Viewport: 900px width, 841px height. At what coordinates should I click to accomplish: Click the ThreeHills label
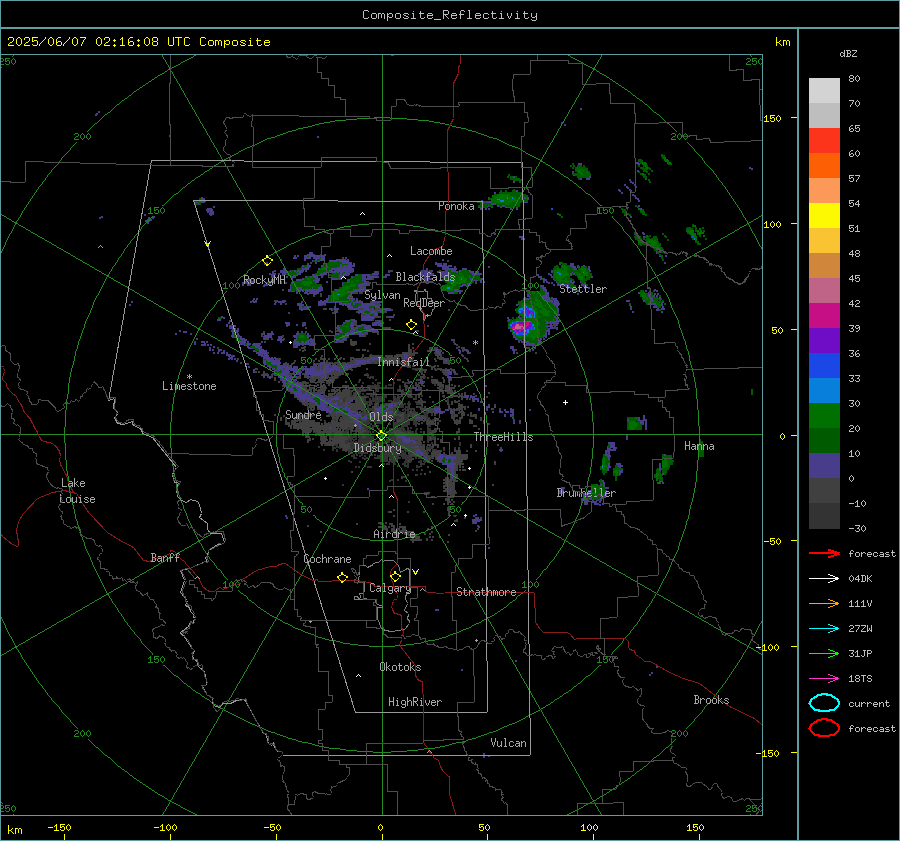503,437
